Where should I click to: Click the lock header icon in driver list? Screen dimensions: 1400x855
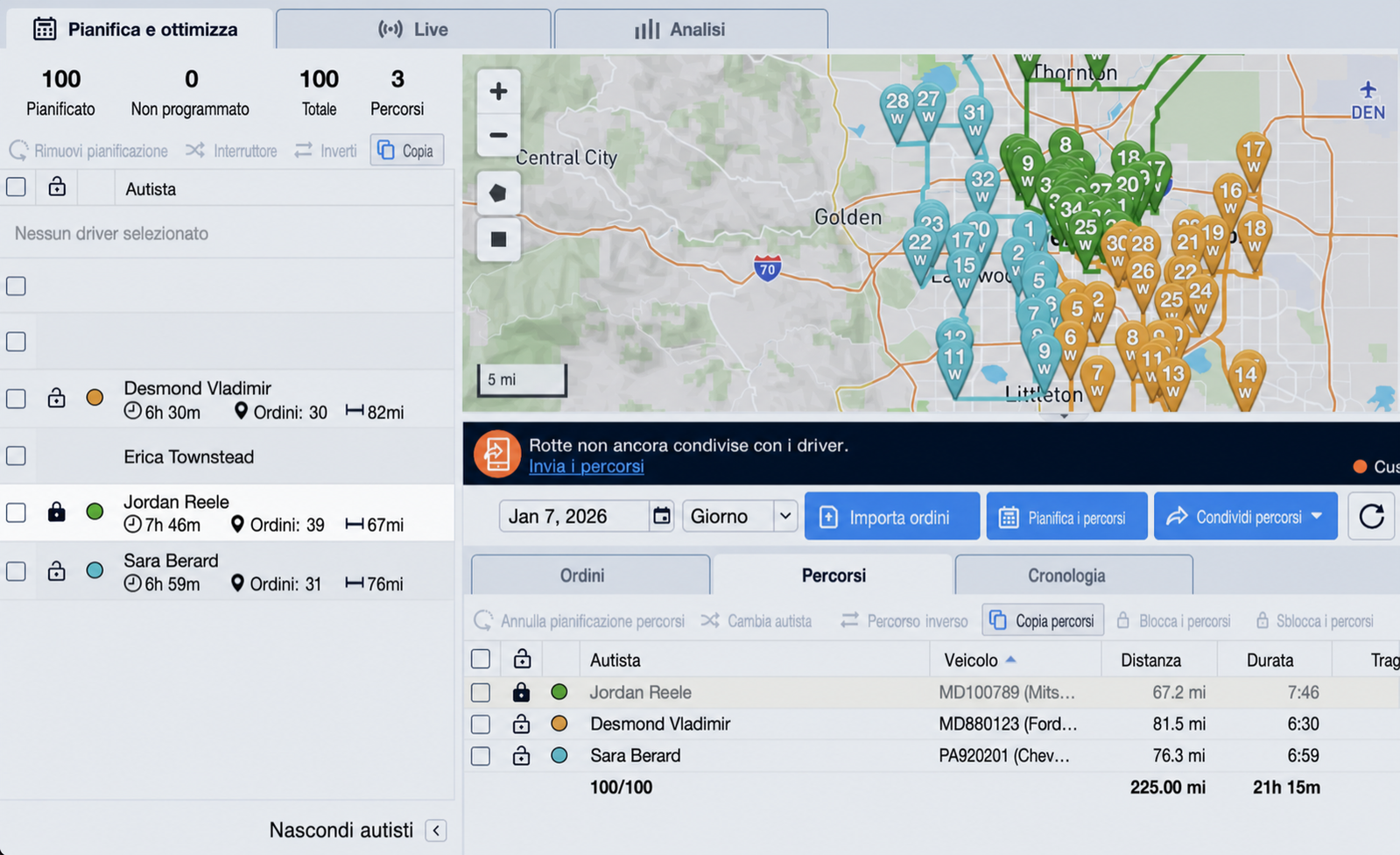(57, 187)
